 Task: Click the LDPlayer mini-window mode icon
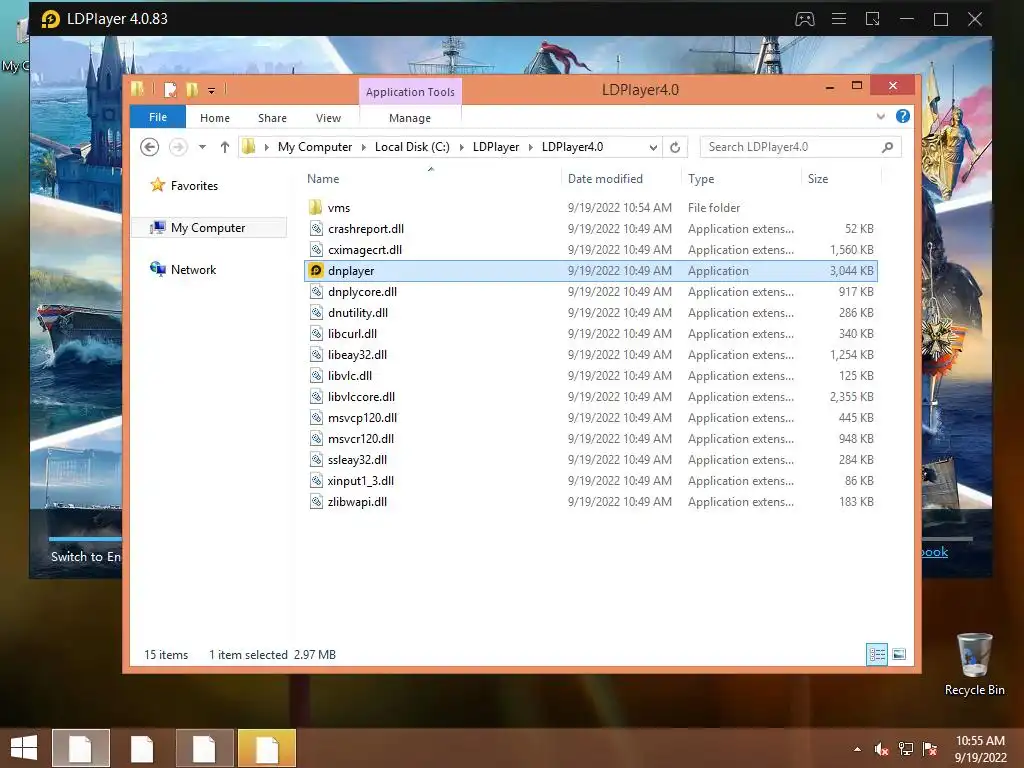click(872, 19)
